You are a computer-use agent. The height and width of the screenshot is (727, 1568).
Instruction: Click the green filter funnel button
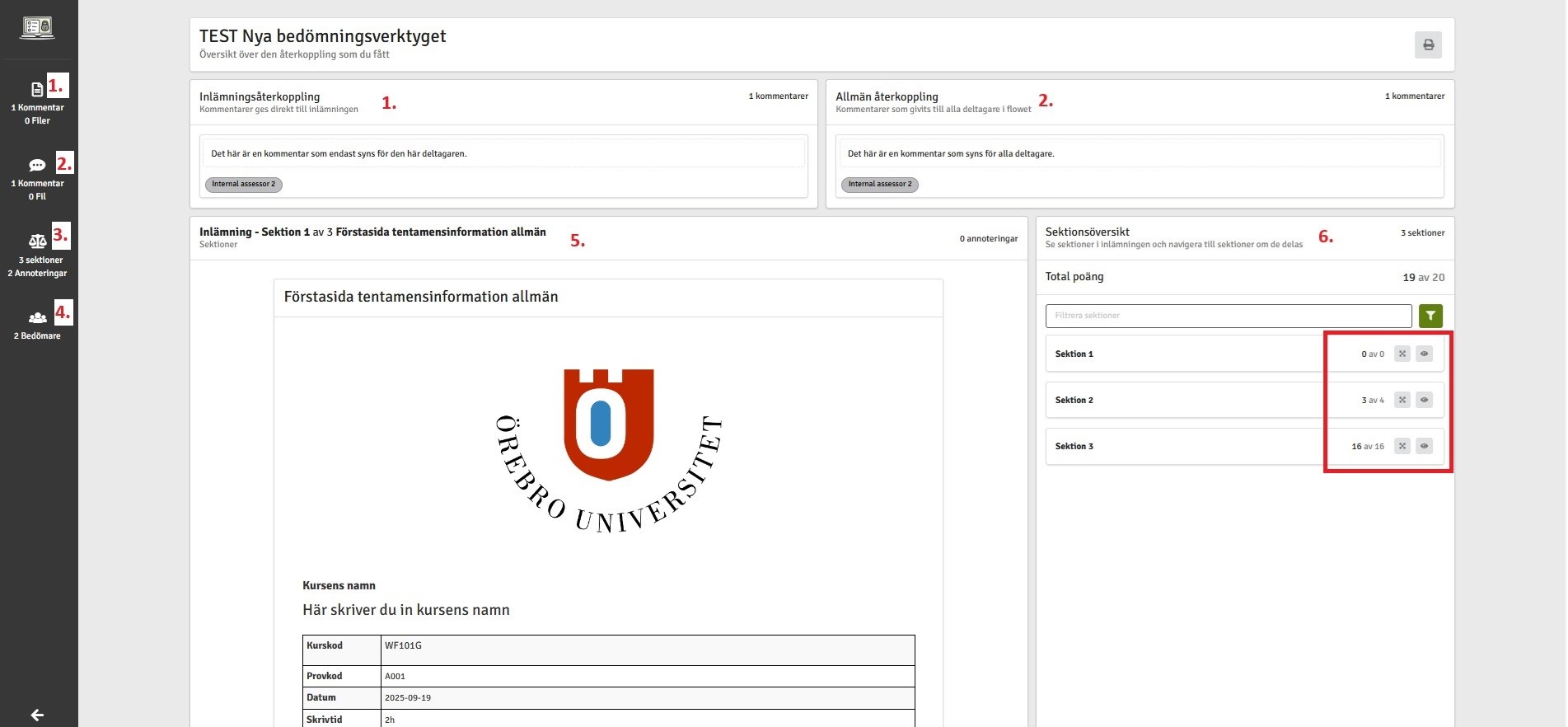click(1430, 316)
